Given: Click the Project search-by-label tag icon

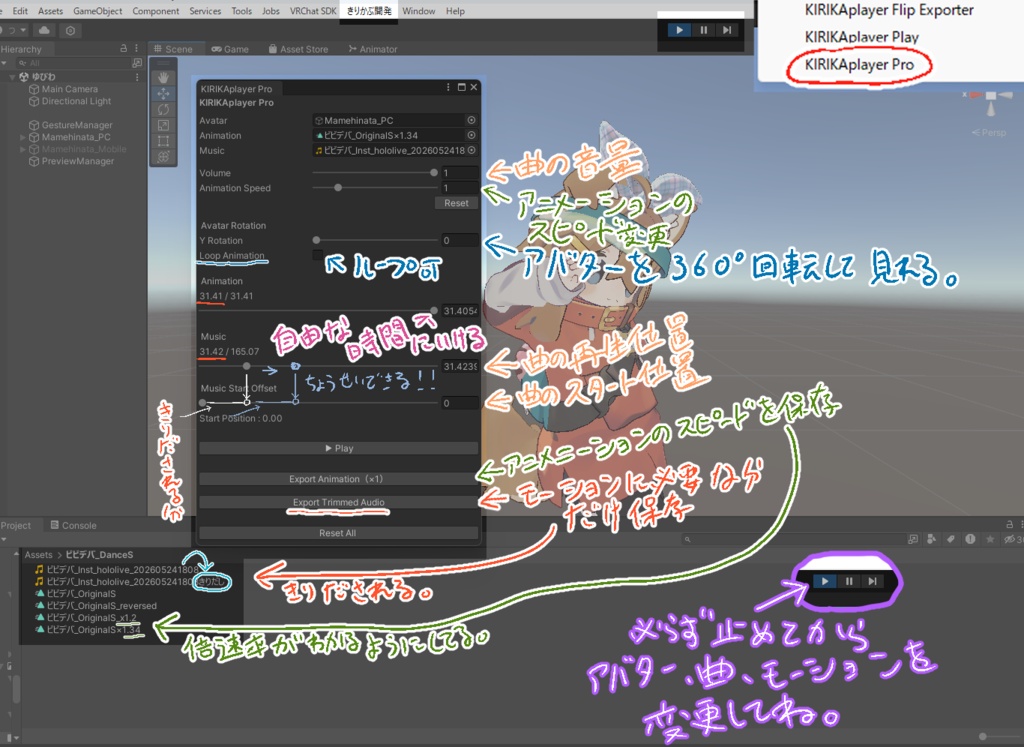Looking at the screenshot, I should tap(951, 539).
